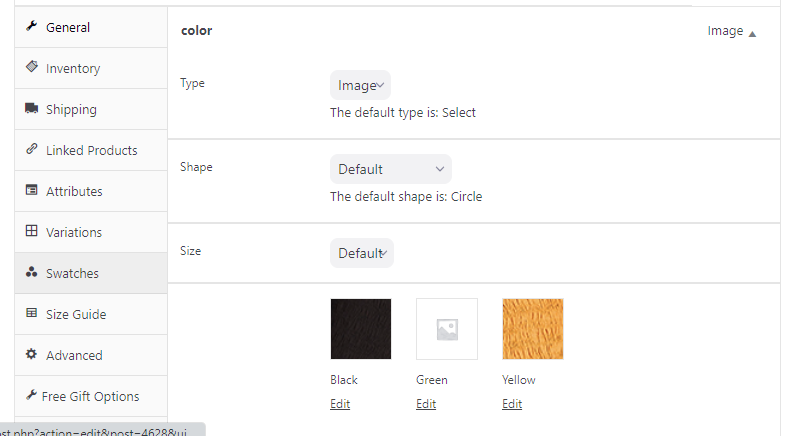The image size is (790, 436).
Task: Collapse the color attribute panel arrow
Action: tap(752, 33)
